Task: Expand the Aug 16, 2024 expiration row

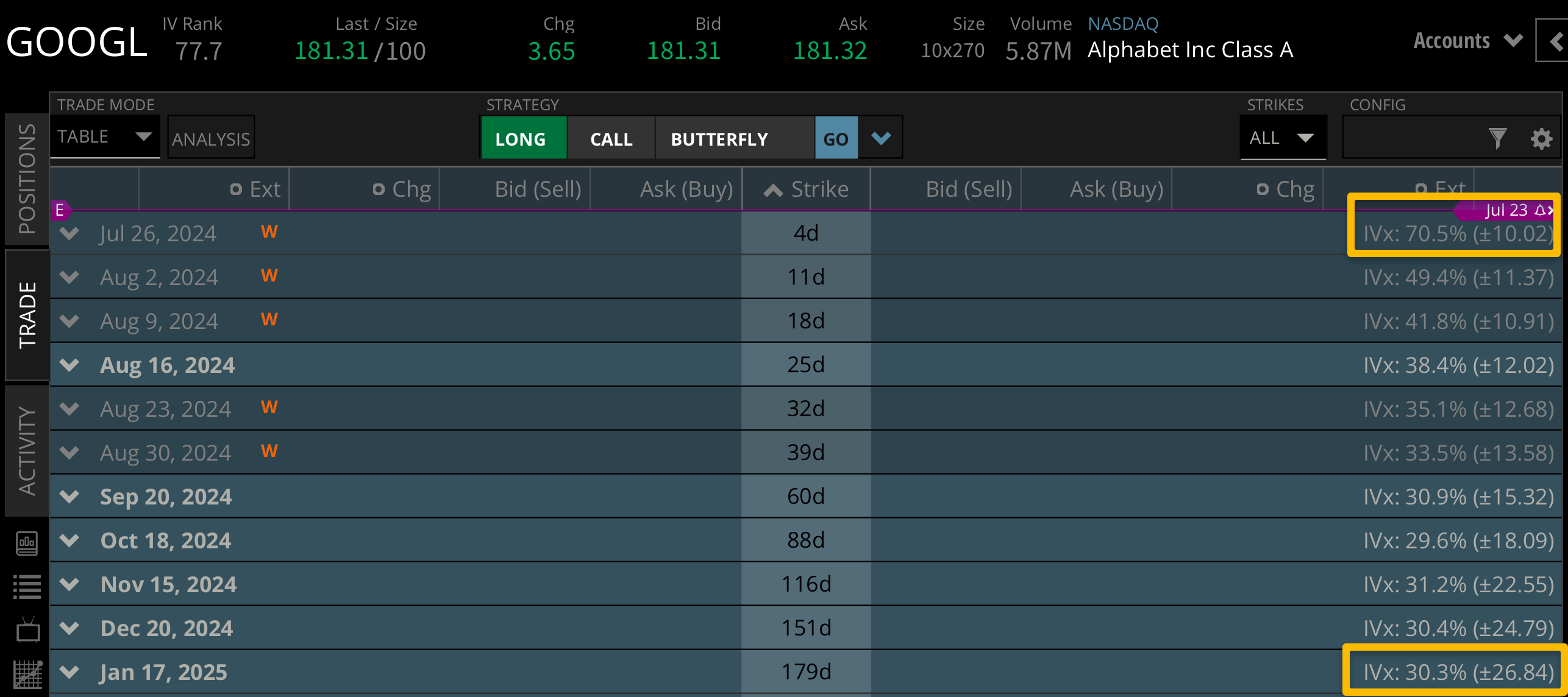Action: tap(70, 365)
